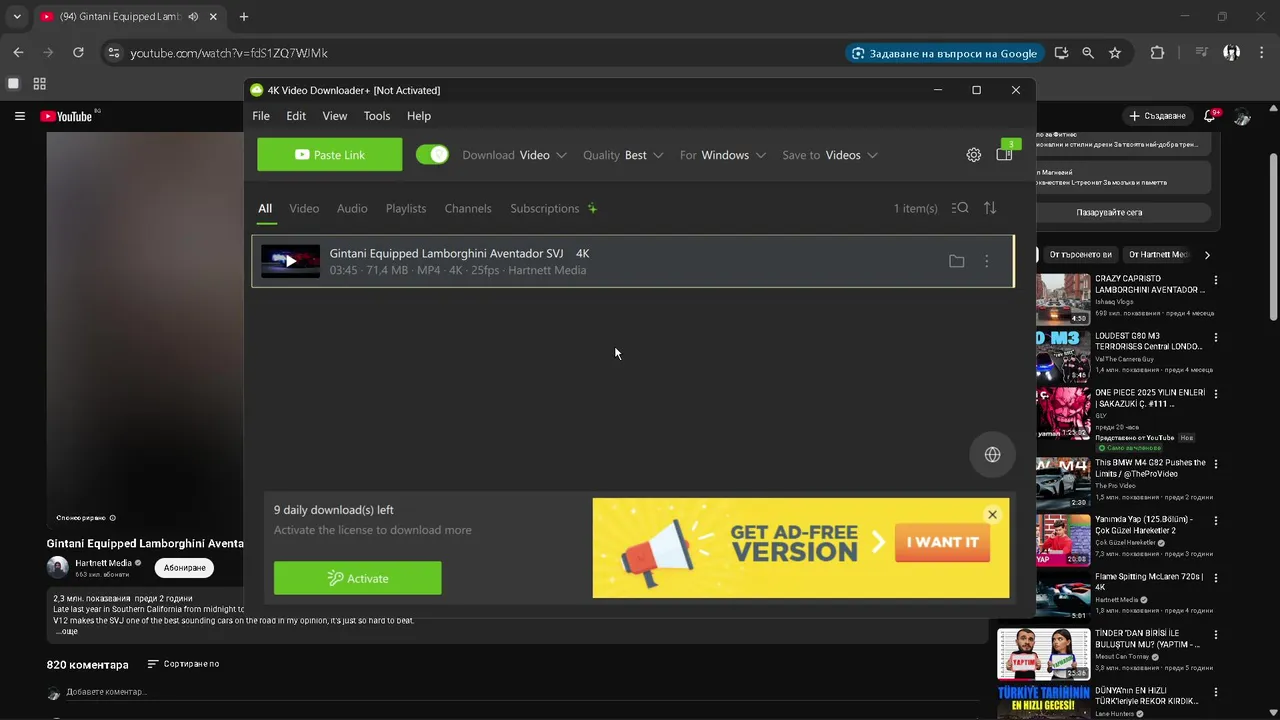1280x720 pixels.
Task: Switch to the Channels tab
Action: (x=468, y=208)
